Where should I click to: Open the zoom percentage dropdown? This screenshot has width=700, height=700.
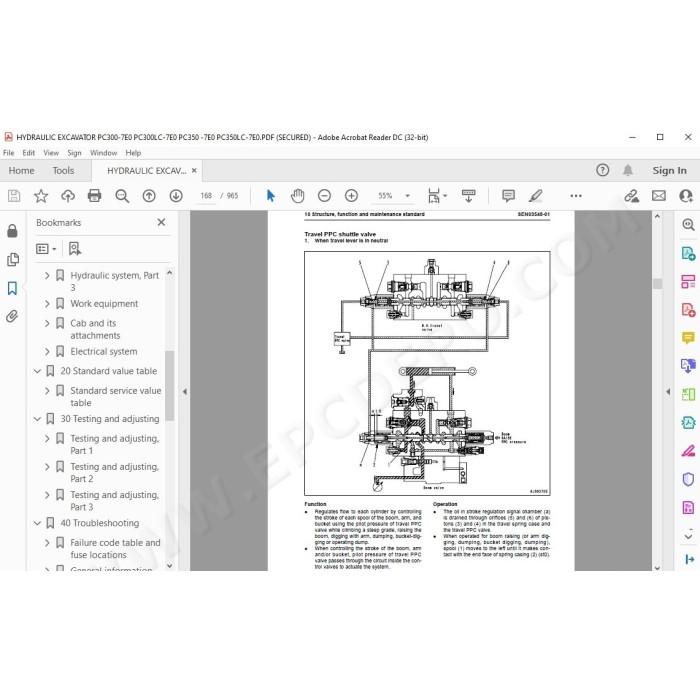coord(407,196)
